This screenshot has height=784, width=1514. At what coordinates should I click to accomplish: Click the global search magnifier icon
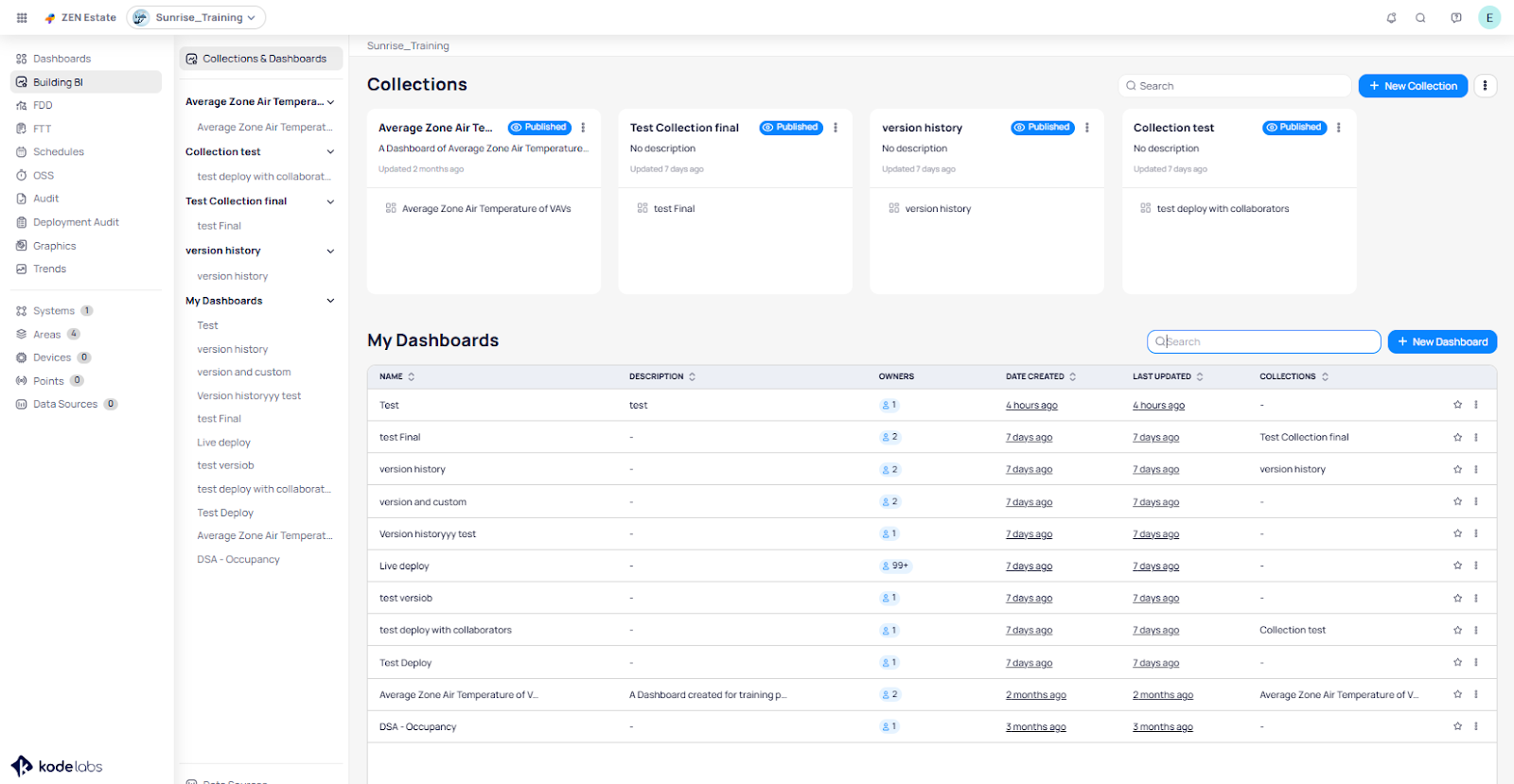pos(1420,18)
